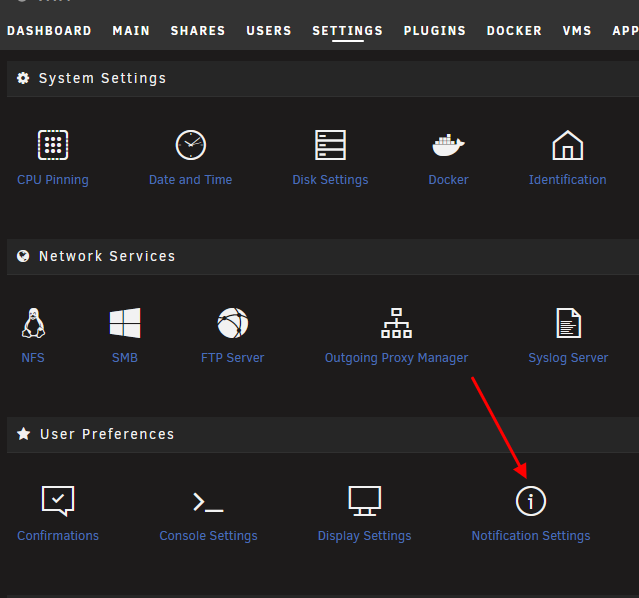Click the Console Settings link
The height and width of the screenshot is (598, 639).
208,536
